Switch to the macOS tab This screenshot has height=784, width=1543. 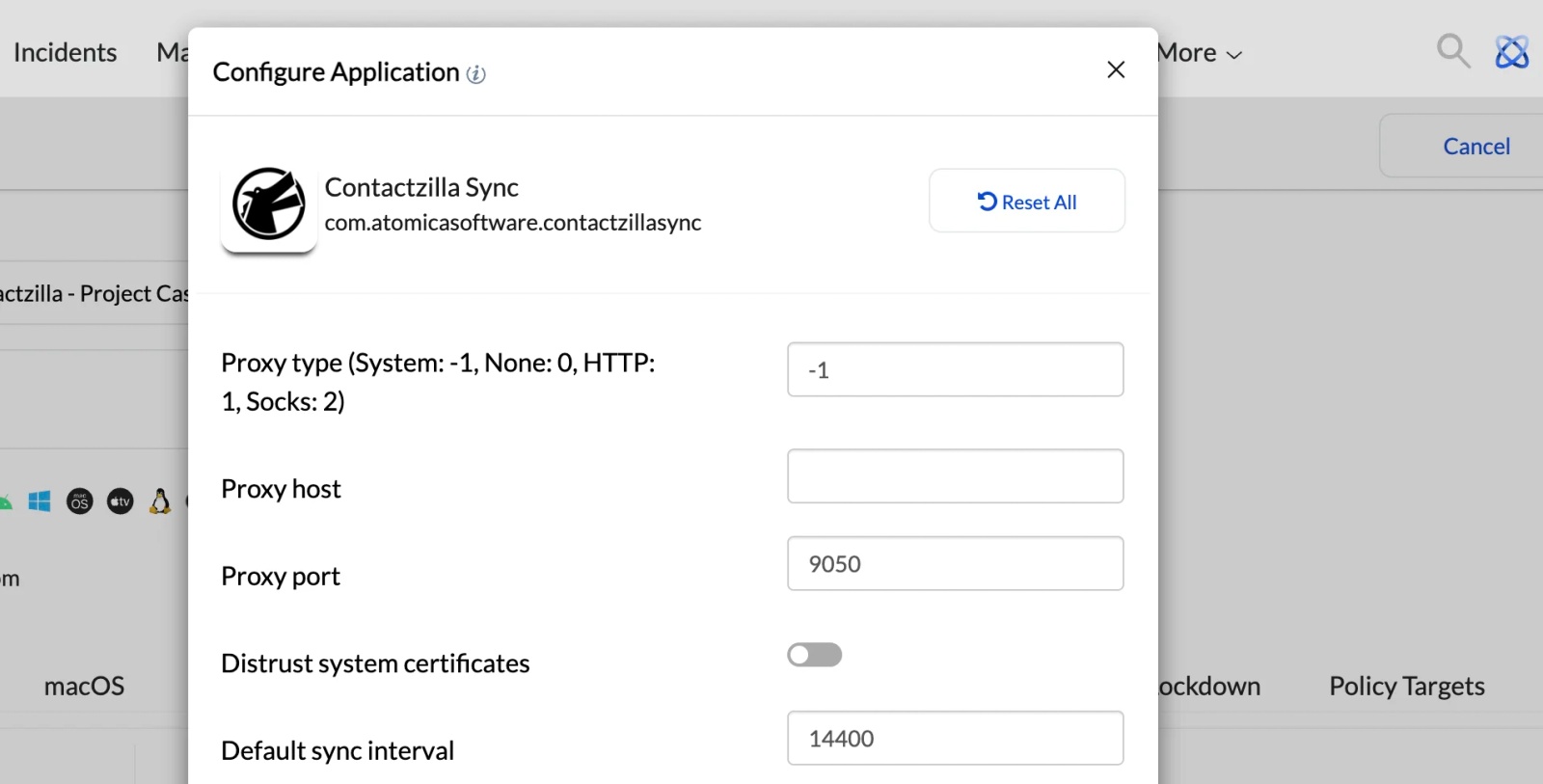point(84,686)
